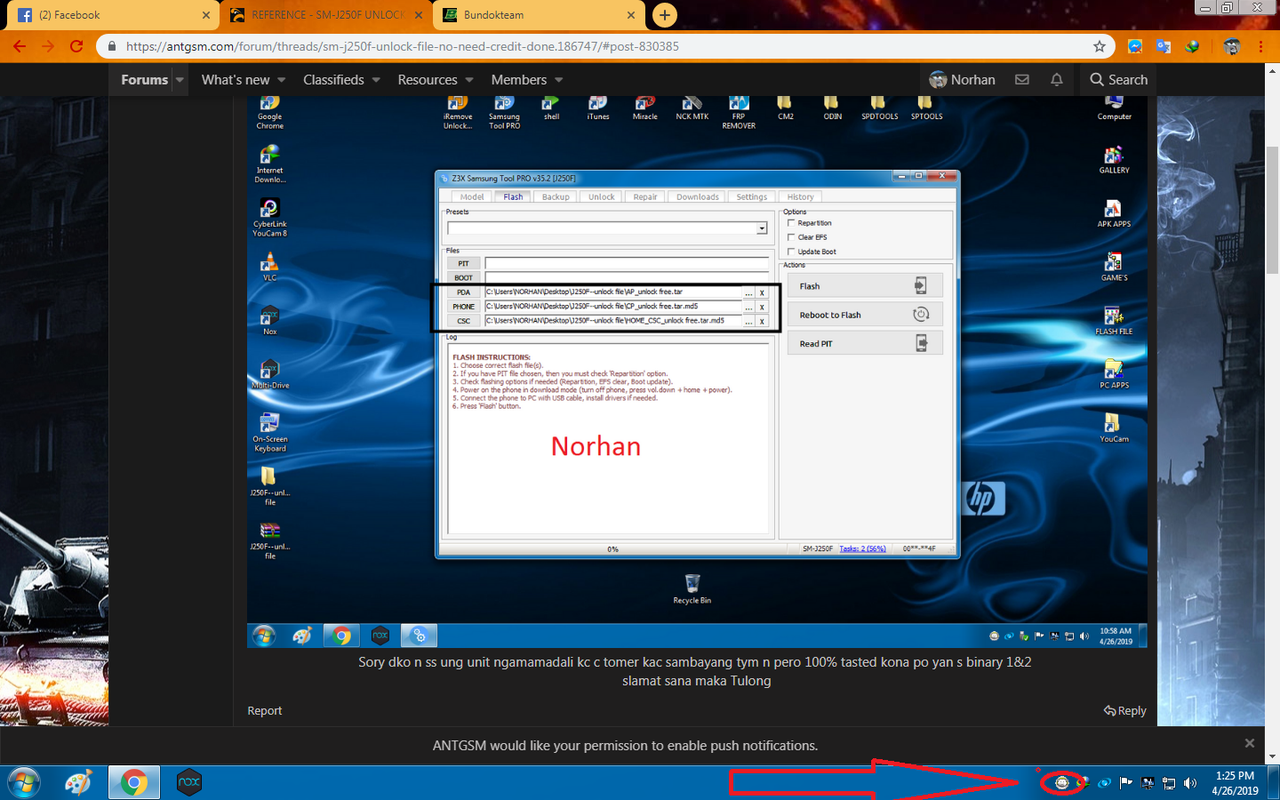Open the Resources navigation link
The image size is (1280, 800).
[x=427, y=79]
